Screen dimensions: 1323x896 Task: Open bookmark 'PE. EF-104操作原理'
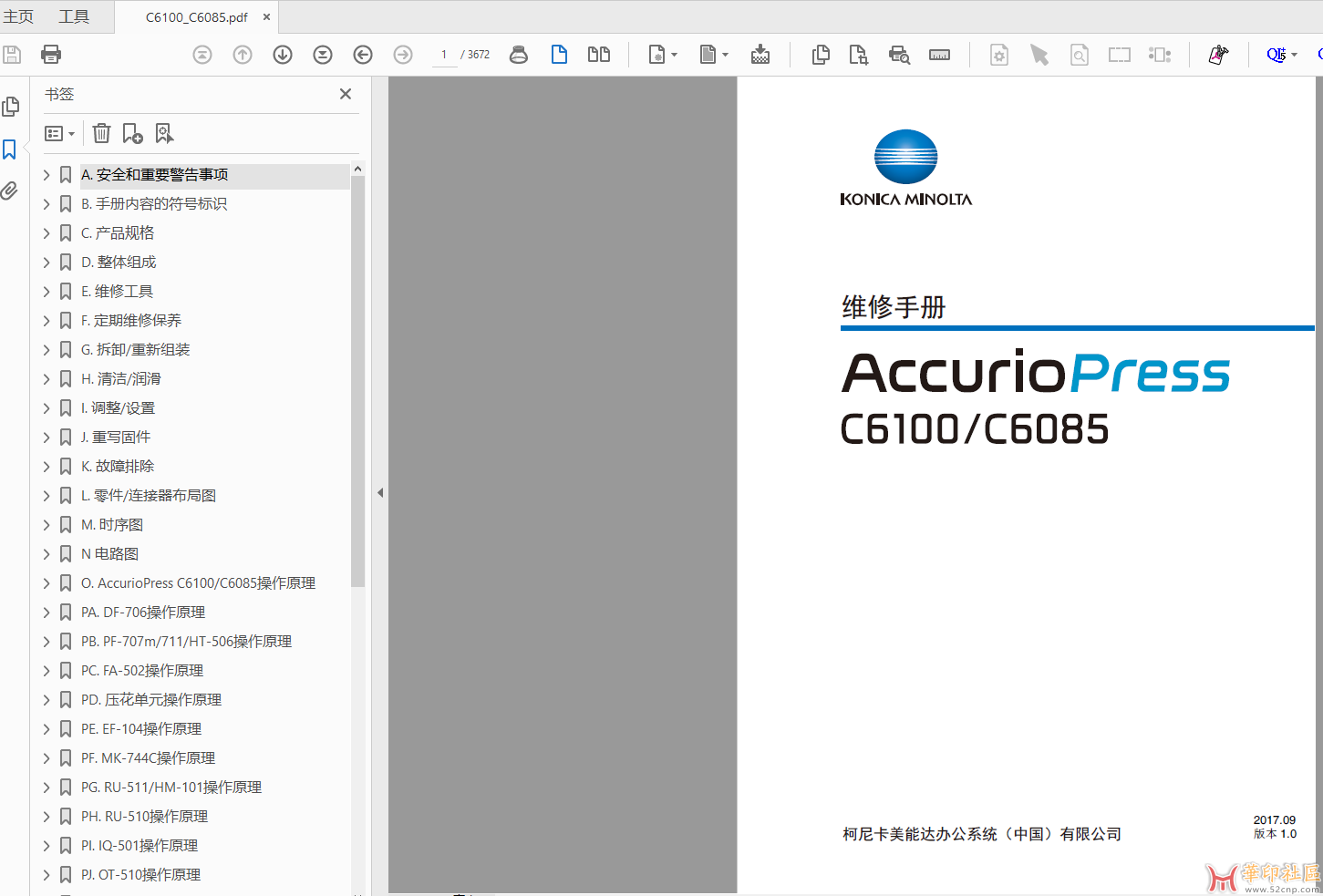tap(141, 729)
